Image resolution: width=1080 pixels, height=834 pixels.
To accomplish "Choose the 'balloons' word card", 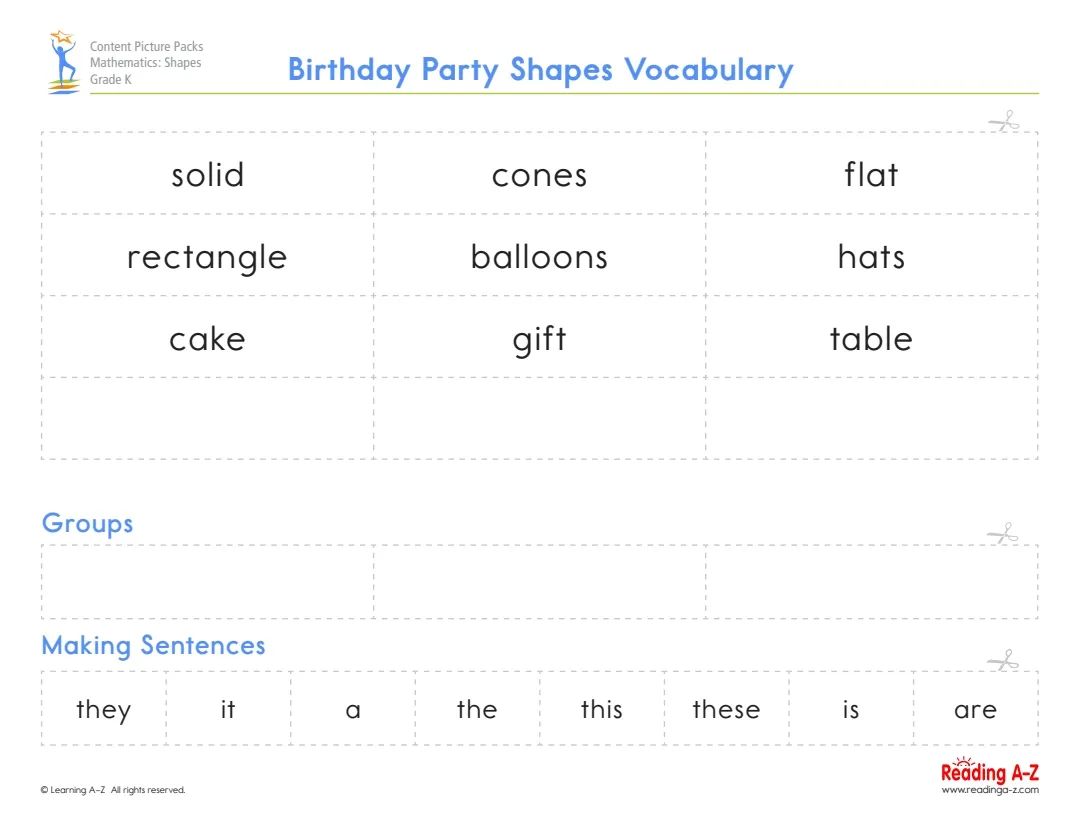I will click(x=539, y=257).
